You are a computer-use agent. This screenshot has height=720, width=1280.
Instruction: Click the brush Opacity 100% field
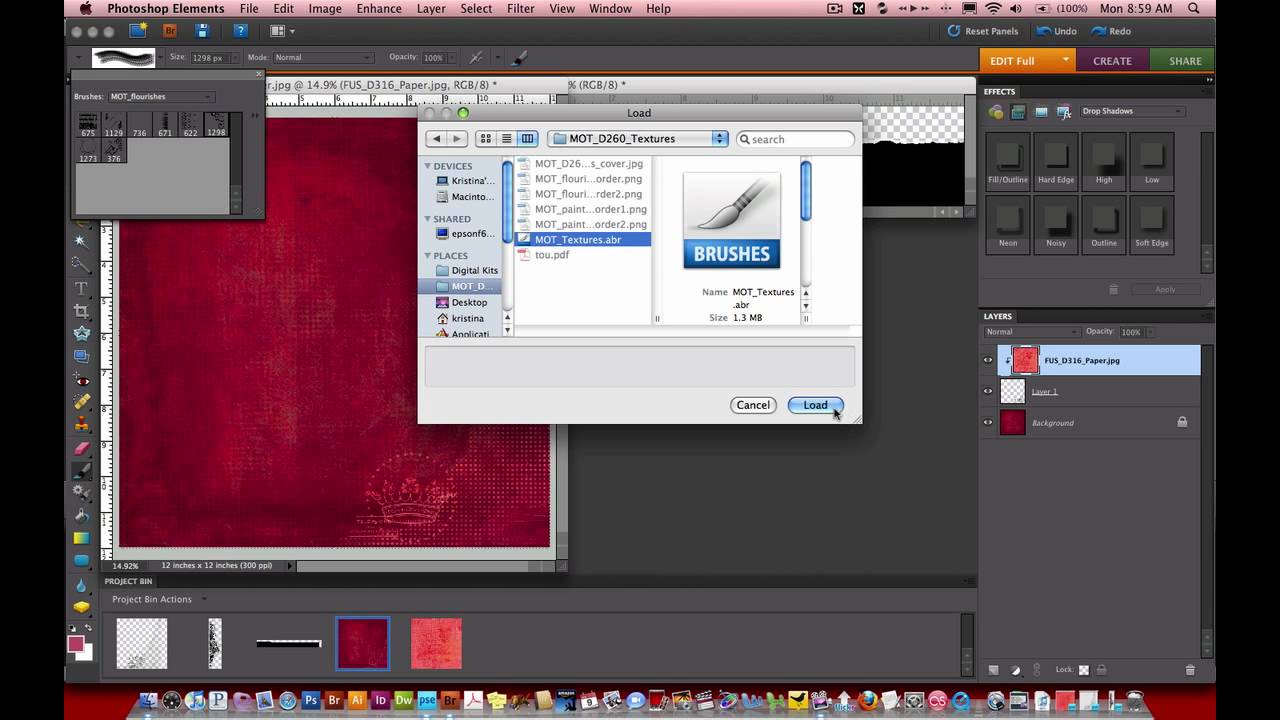point(433,58)
